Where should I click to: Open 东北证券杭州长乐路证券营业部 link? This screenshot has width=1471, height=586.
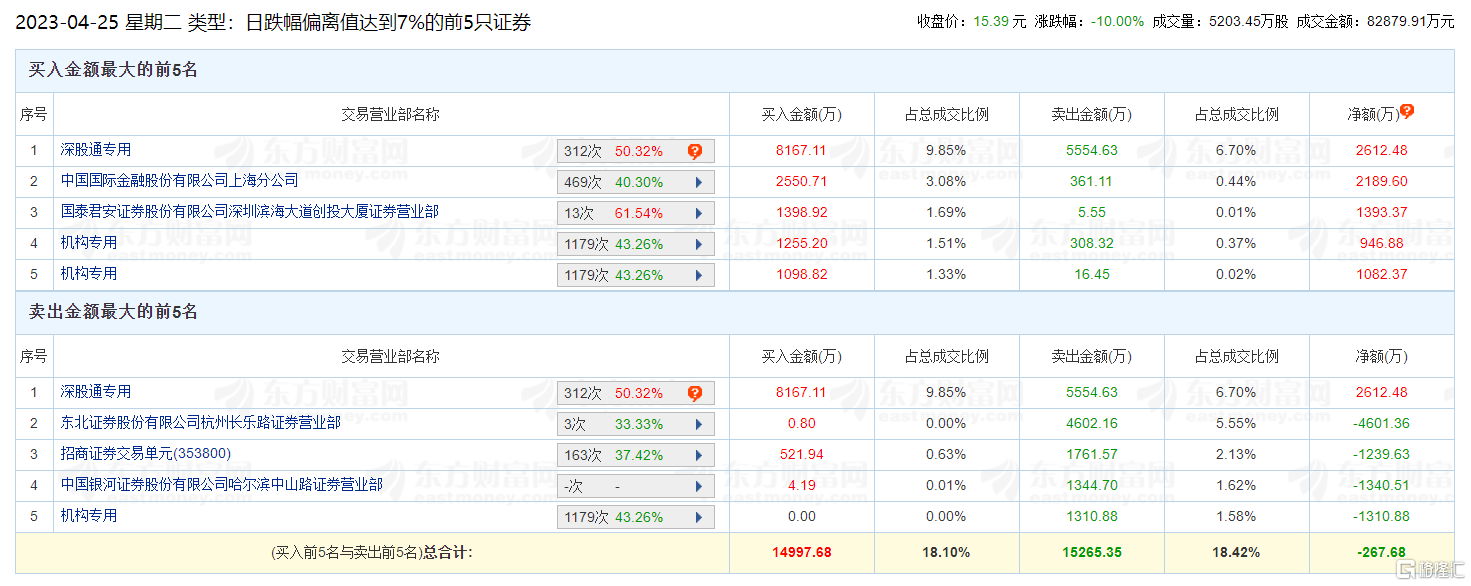pos(200,423)
